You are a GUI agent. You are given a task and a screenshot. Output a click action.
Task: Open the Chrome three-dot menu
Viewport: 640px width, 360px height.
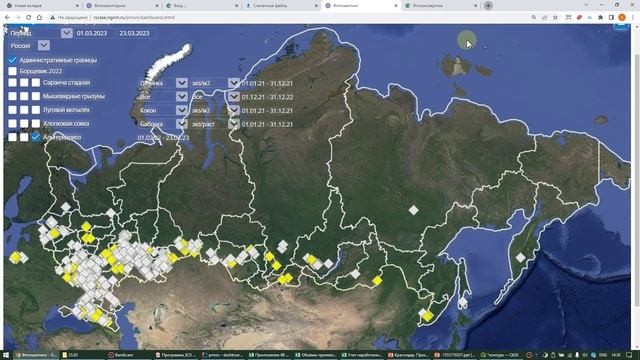tap(633, 18)
